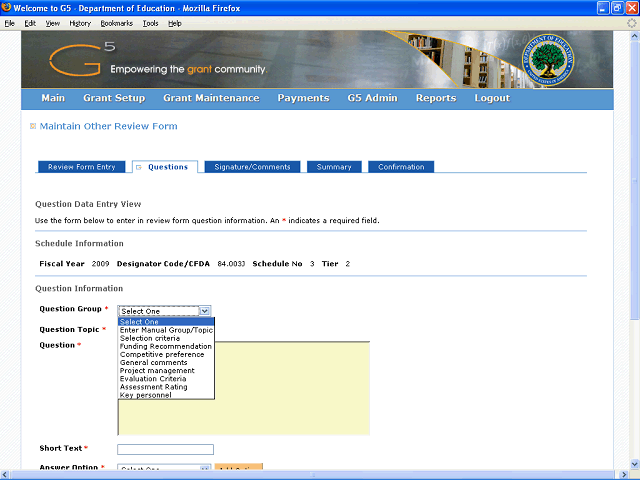The image size is (640, 480).
Task: Click vertical scrollbar up arrow
Action: (x=634, y=36)
